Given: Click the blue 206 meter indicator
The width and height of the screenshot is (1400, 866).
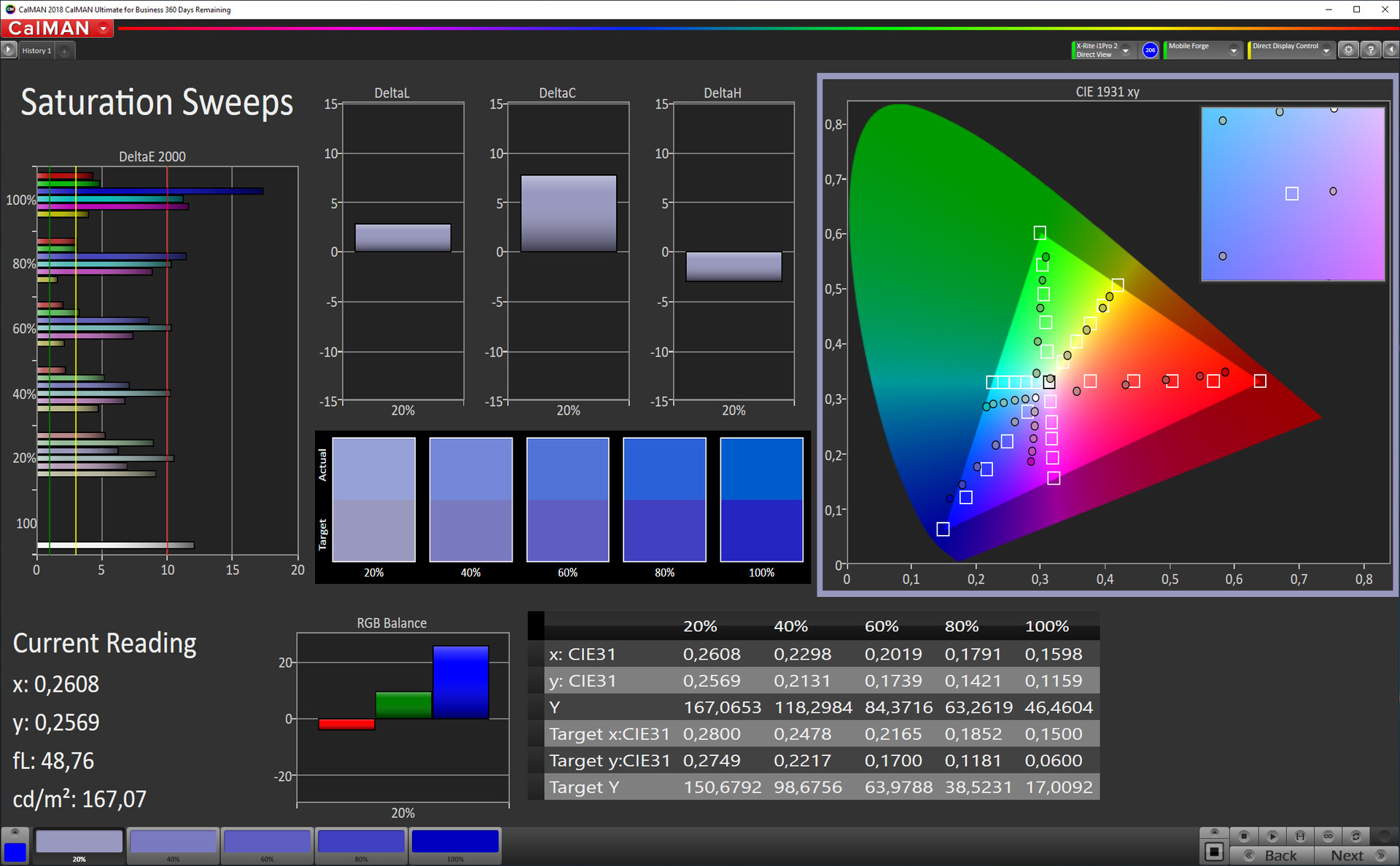Looking at the screenshot, I should pyautogui.click(x=1150, y=50).
